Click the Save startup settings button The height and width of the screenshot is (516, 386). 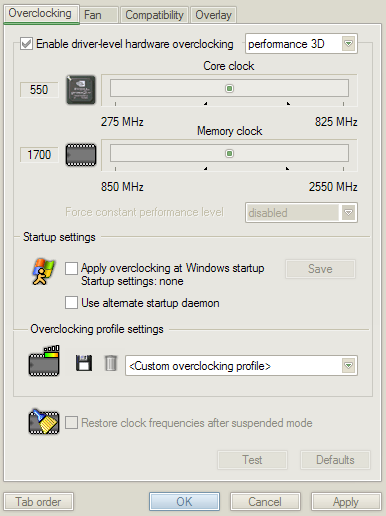[x=320, y=269]
